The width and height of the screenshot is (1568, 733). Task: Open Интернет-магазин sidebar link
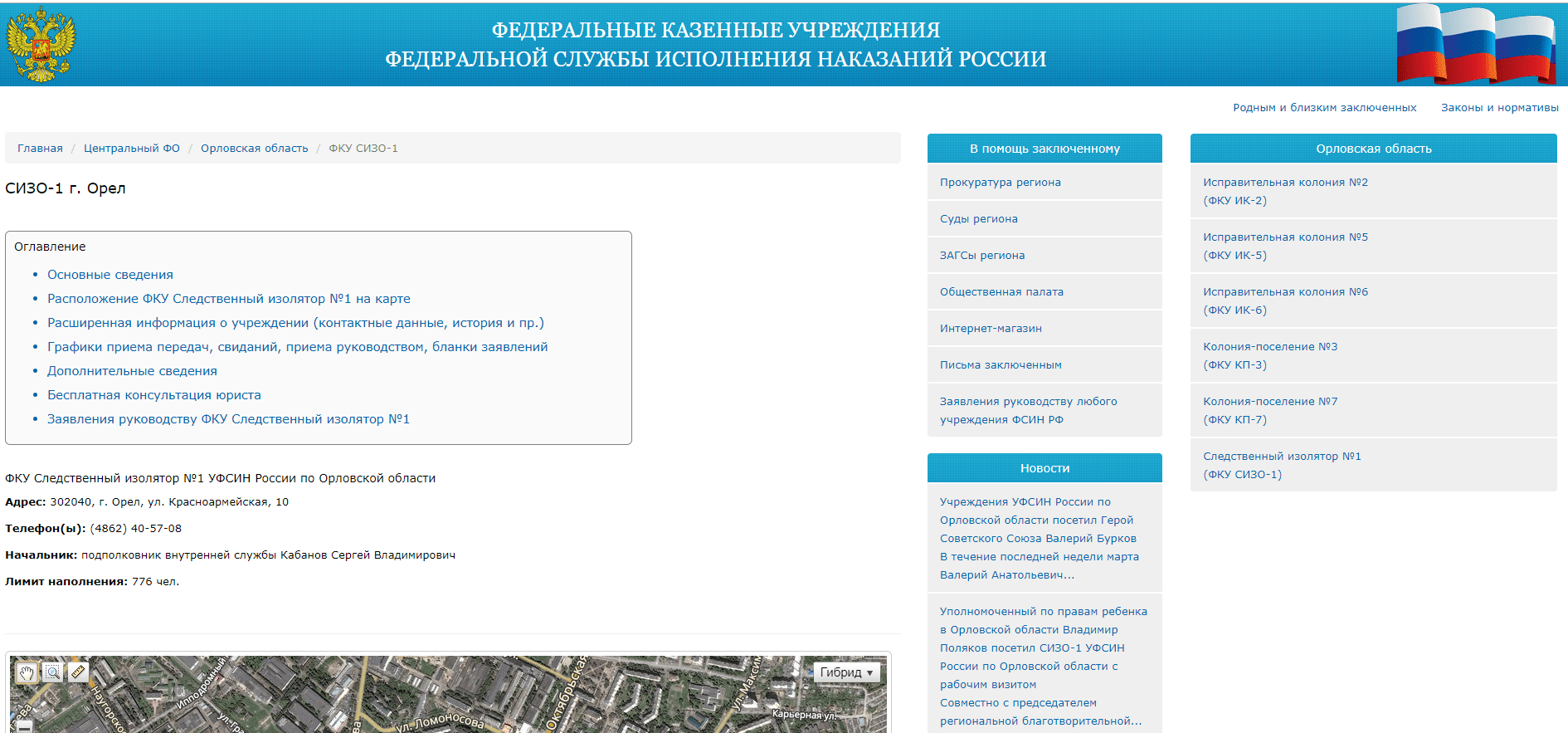pyautogui.click(x=991, y=329)
